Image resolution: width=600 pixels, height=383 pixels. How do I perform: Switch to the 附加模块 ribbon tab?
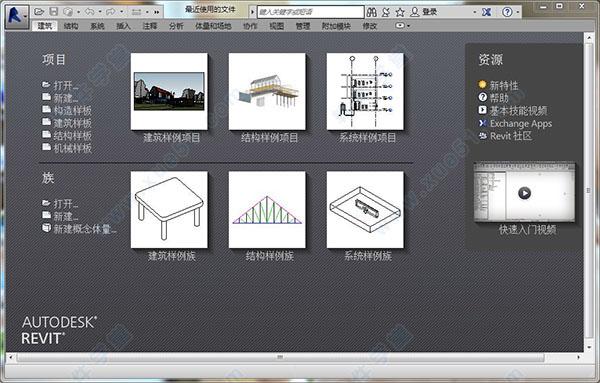(x=336, y=26)
